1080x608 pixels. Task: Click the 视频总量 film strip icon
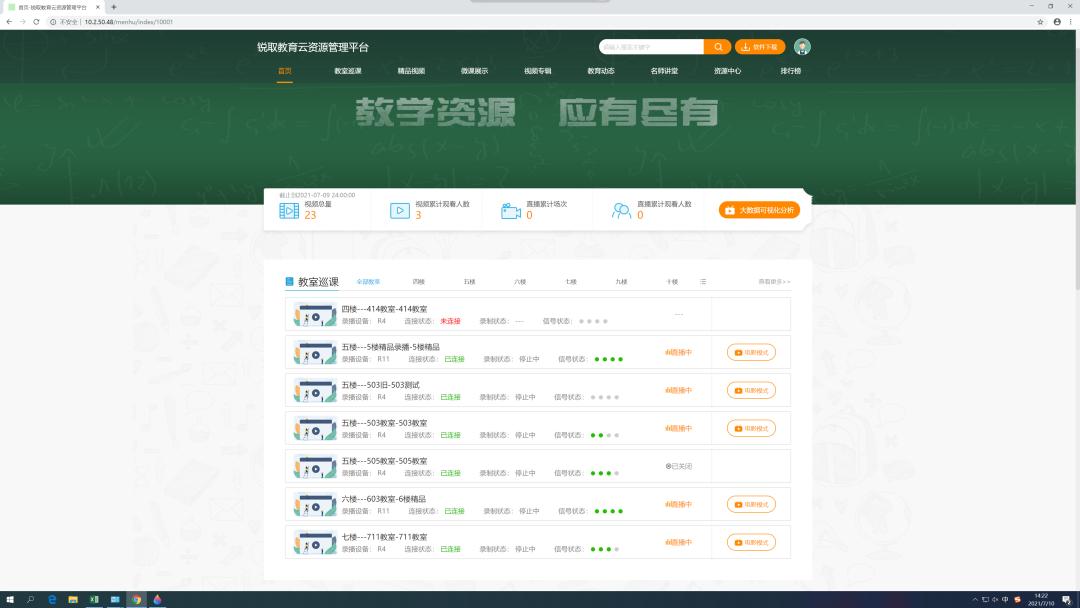[289, 210]
